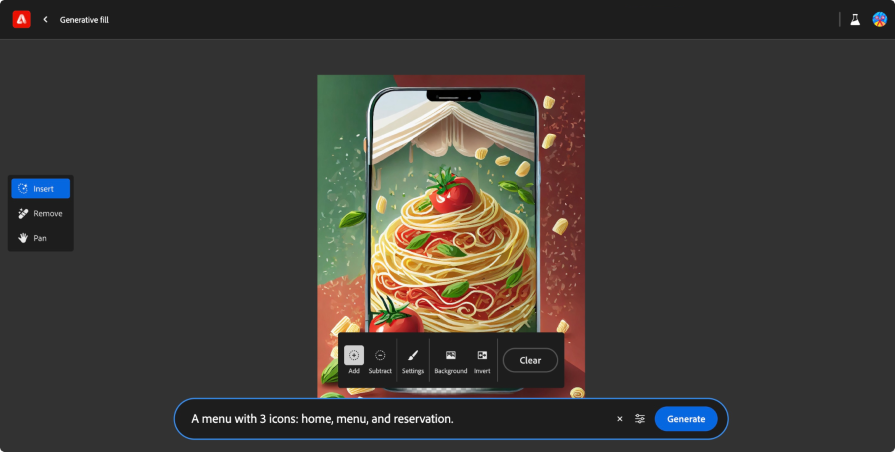Go back using the left arrow
This screenshot has height=452, width=895.
coord(45,19)
